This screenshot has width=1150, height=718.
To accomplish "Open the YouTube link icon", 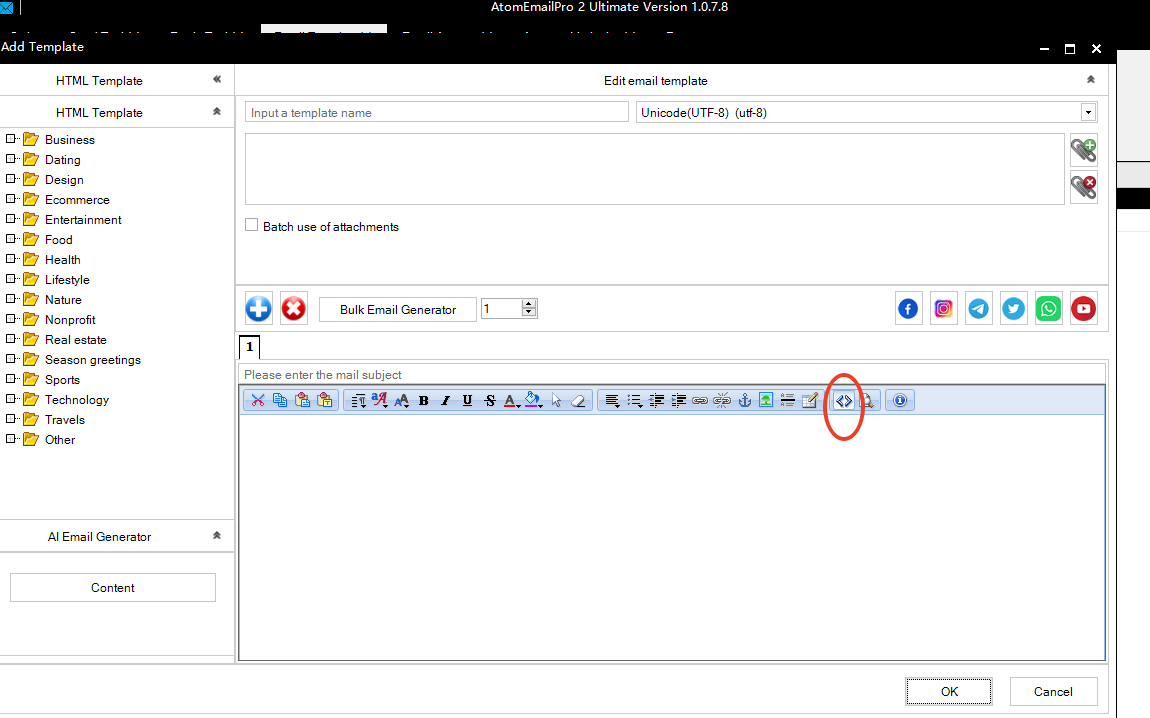I will click(1083, 309).
